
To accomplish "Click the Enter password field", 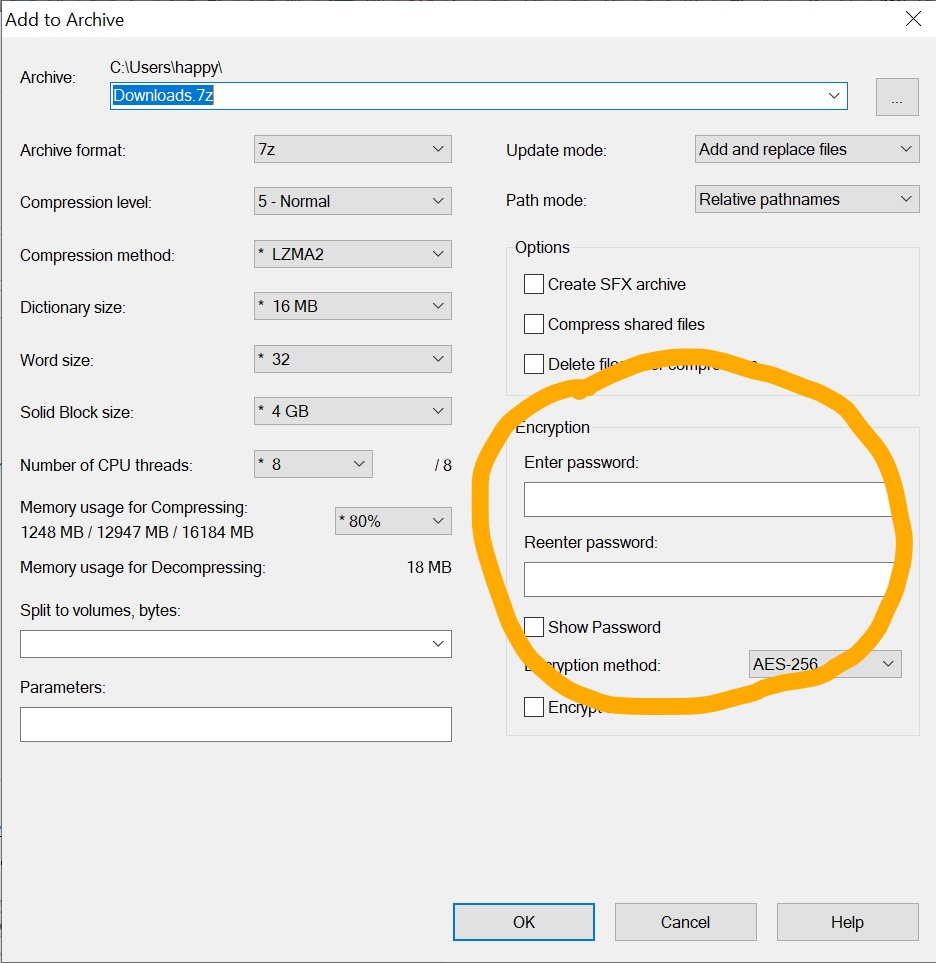I will [x=706, y=499].
